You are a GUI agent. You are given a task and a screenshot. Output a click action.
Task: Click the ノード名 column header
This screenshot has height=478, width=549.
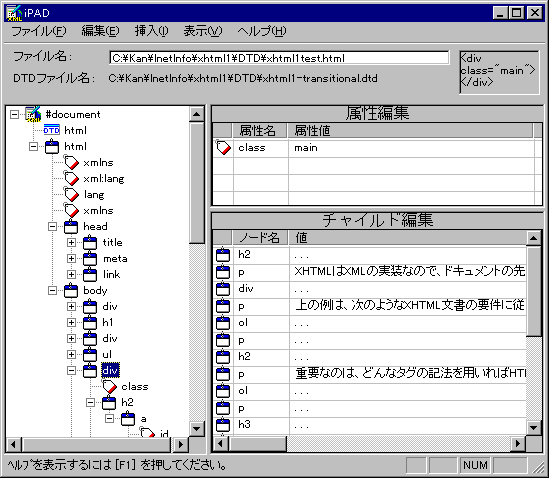(260, 238)
